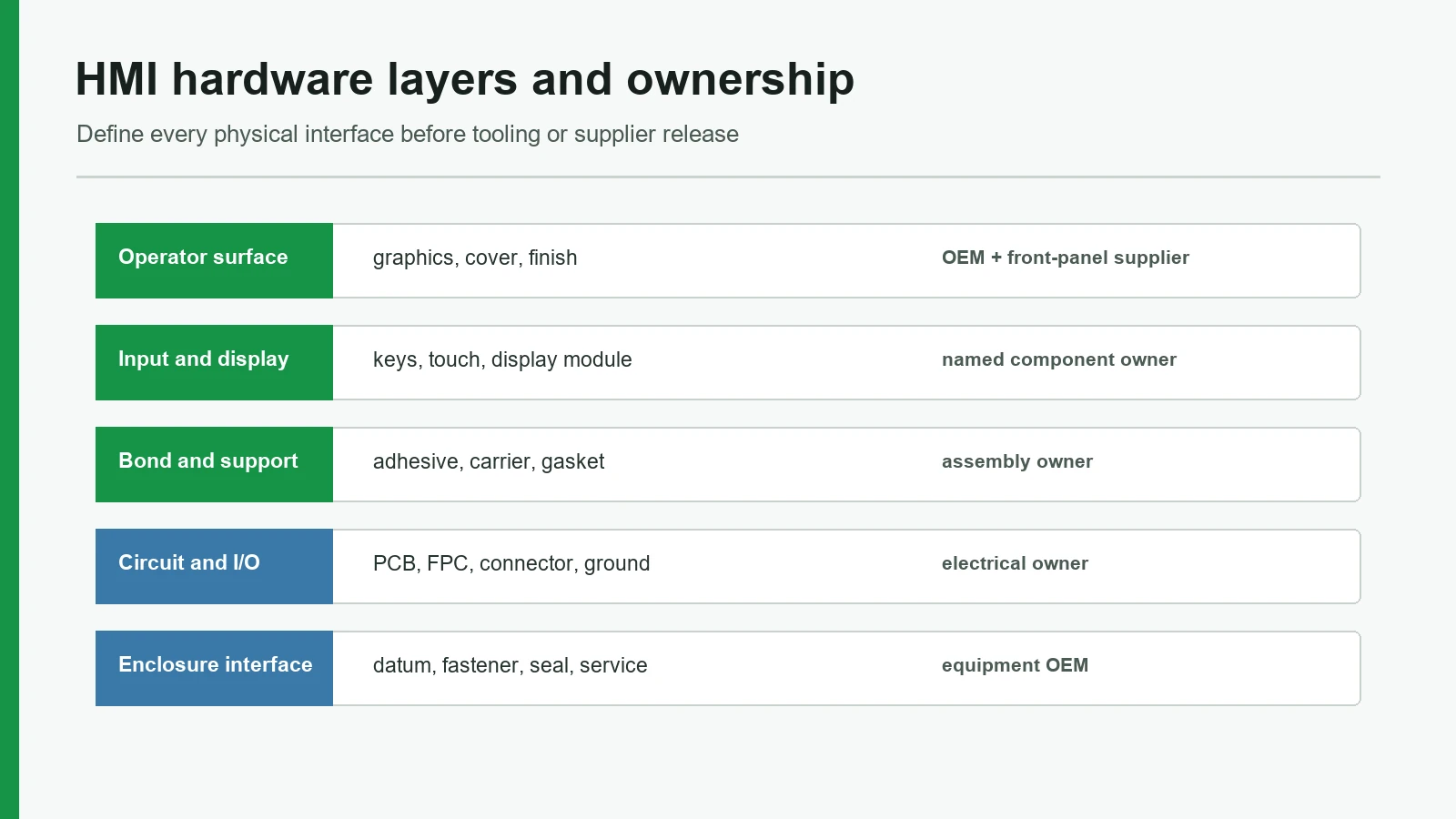Image resolution: width=1456 pixels, height=819 pixels.
Task: Select the title 'HMI hardware layers and ownership'
Action: click(465, 80)
